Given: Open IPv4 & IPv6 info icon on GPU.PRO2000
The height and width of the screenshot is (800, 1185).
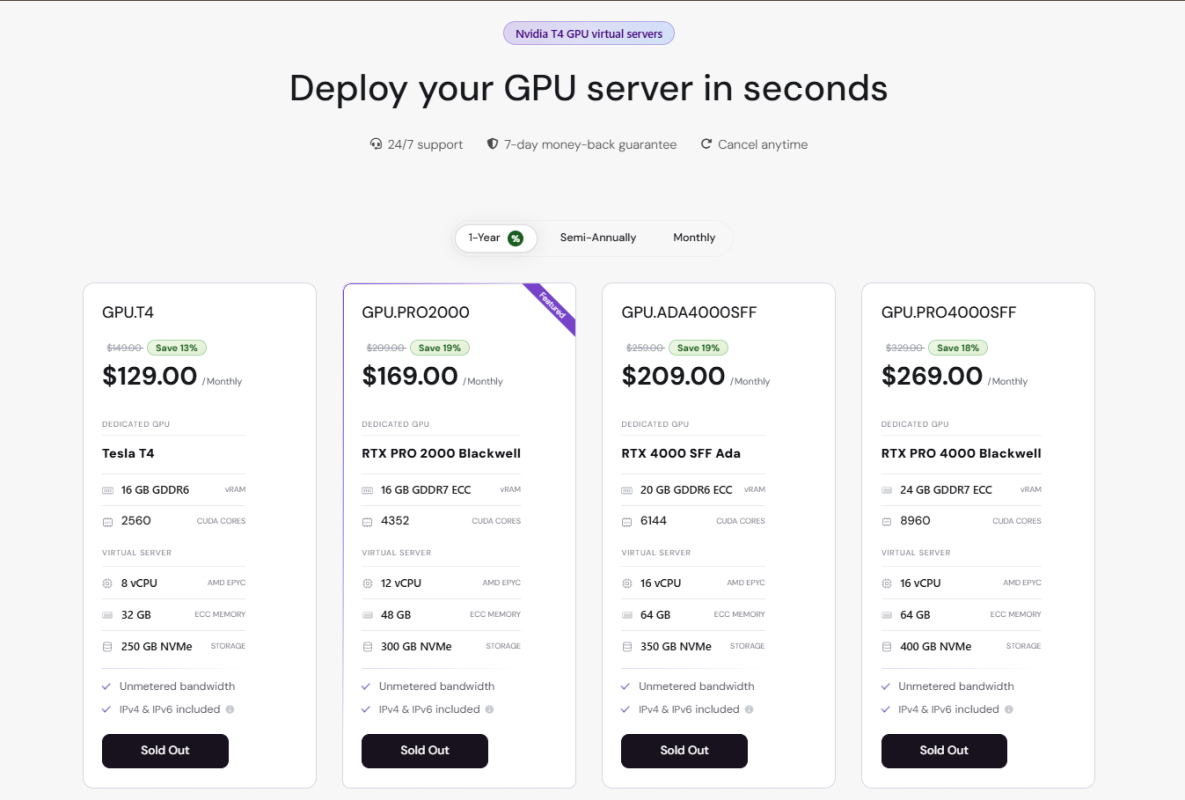Looking at the screenshot, I should pyautogui.click(x=490, y=709).
